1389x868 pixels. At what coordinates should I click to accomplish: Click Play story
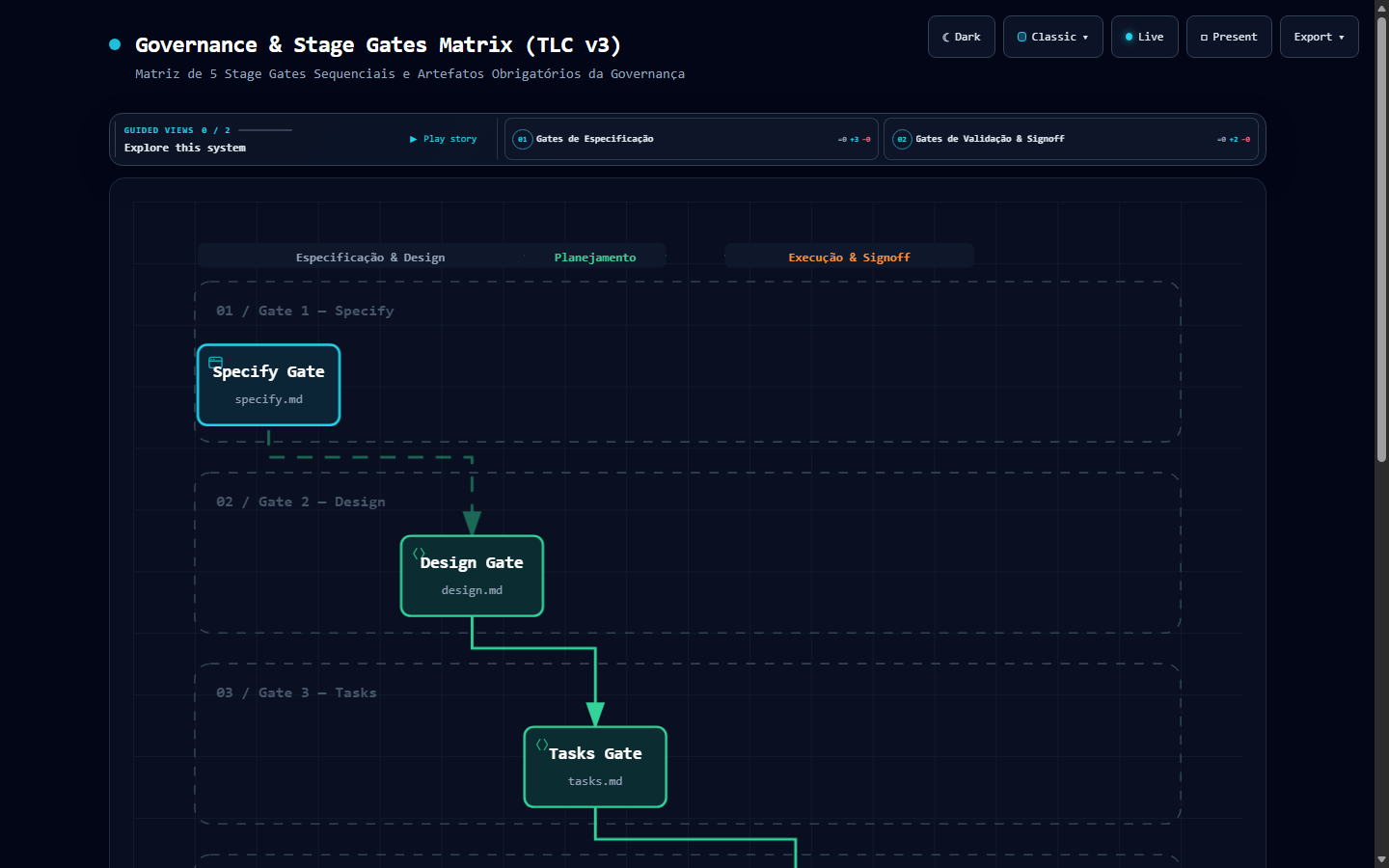[444, 139]
